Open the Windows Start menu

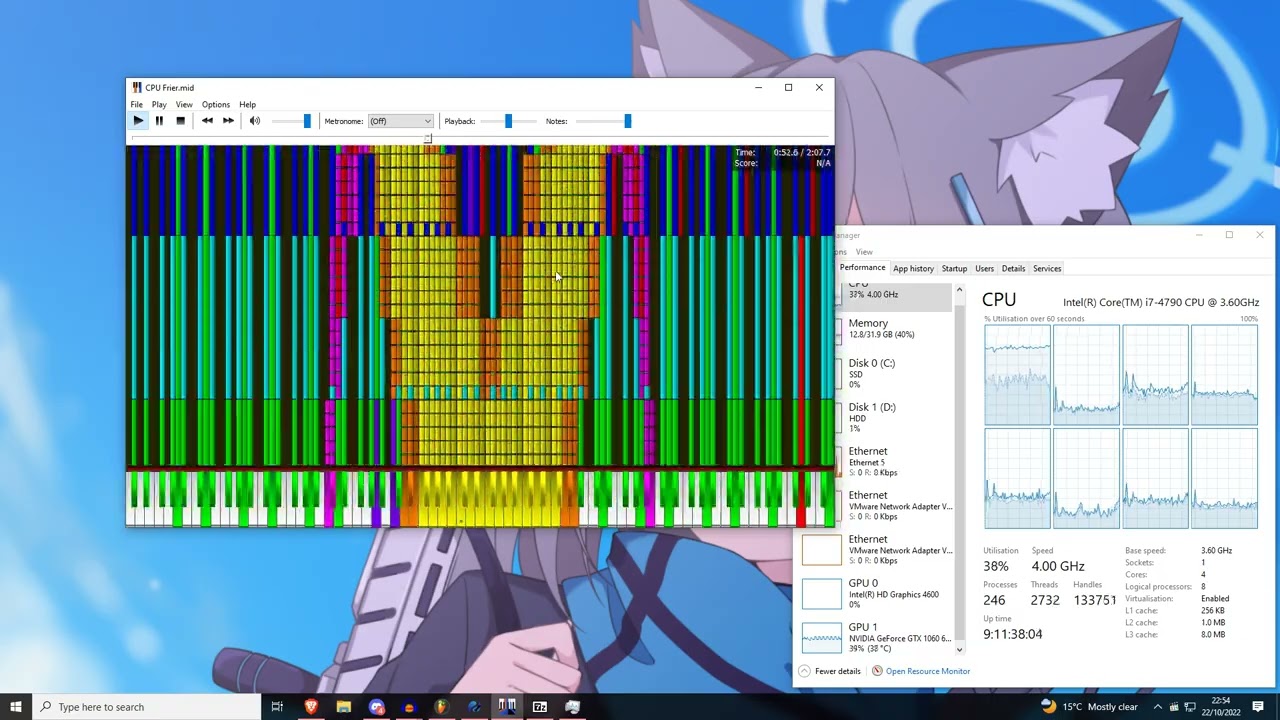[15, 707]
